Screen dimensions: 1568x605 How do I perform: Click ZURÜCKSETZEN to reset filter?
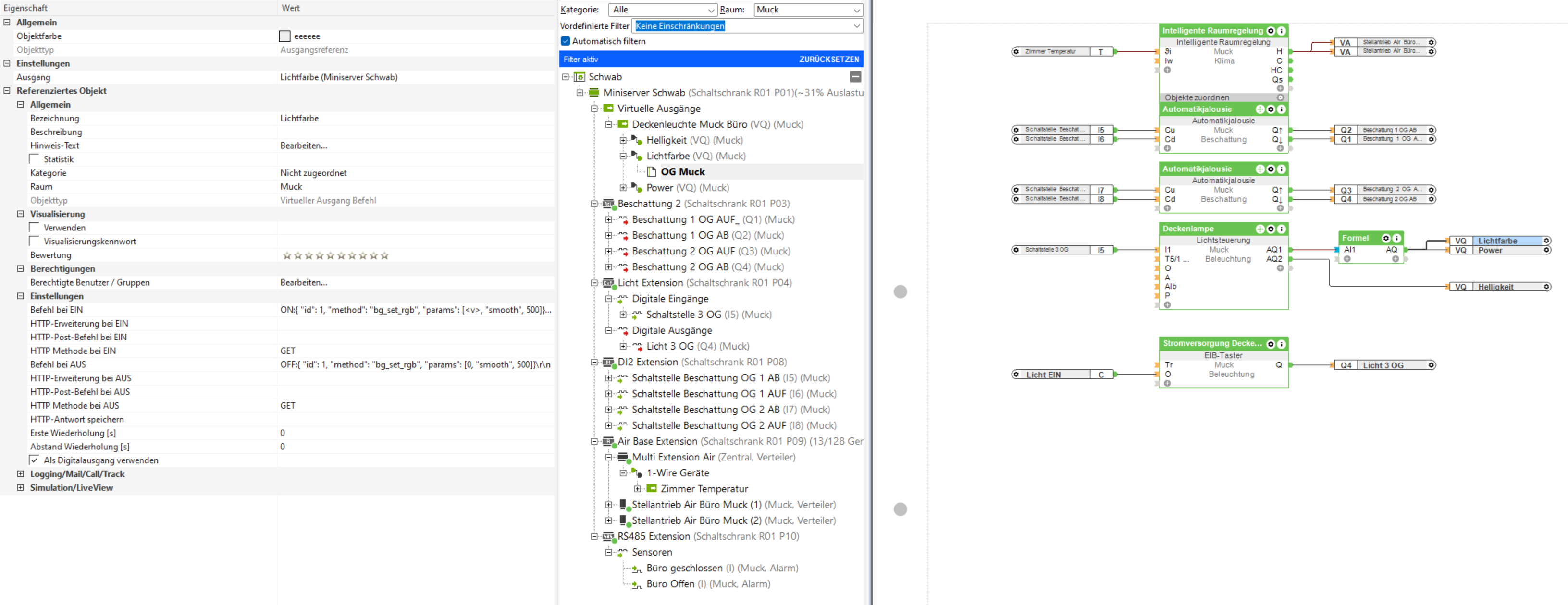(x=828, y=60)
